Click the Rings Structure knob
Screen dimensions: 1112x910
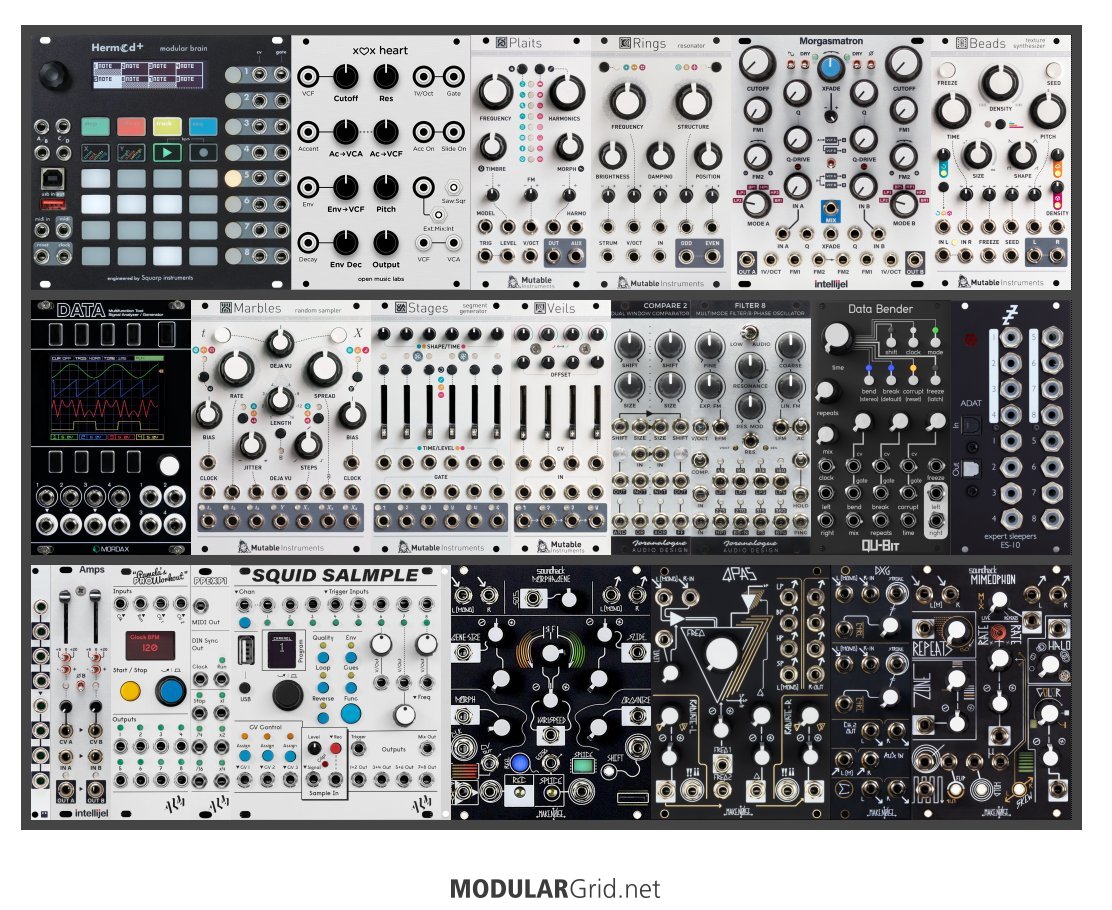point(693,101)
